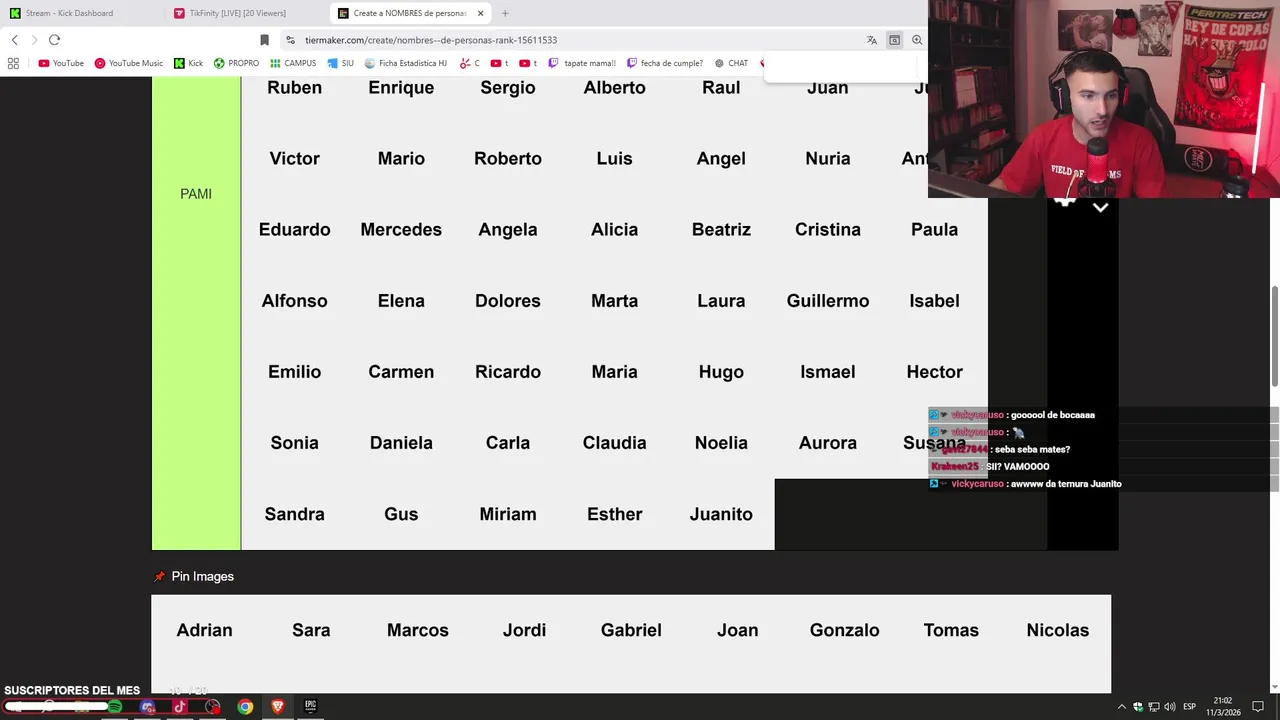The image size is (1280, 720).
Task: Open a new browser tab
Action: (505, 13)
